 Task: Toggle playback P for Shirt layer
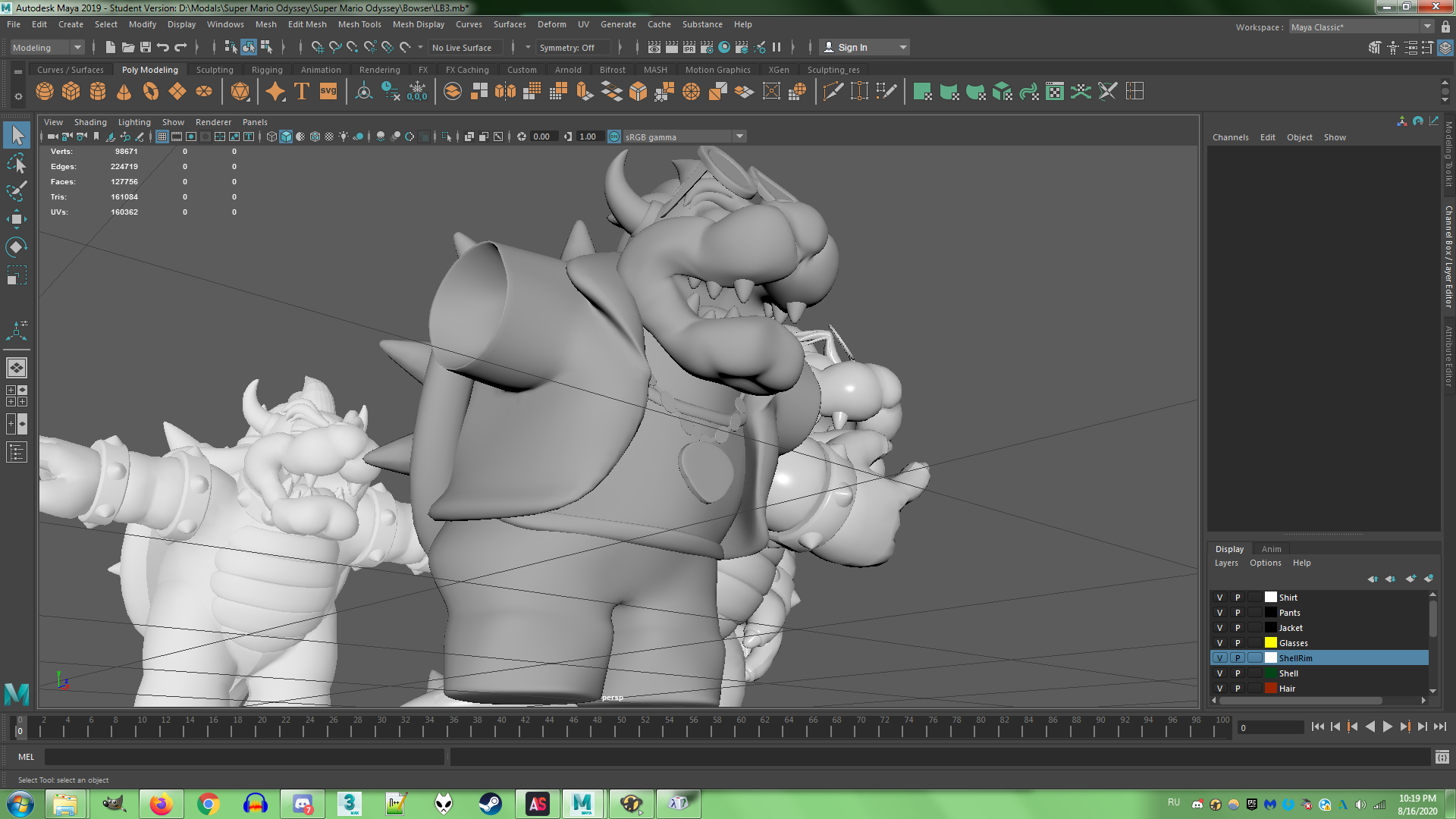[1238, 598]
